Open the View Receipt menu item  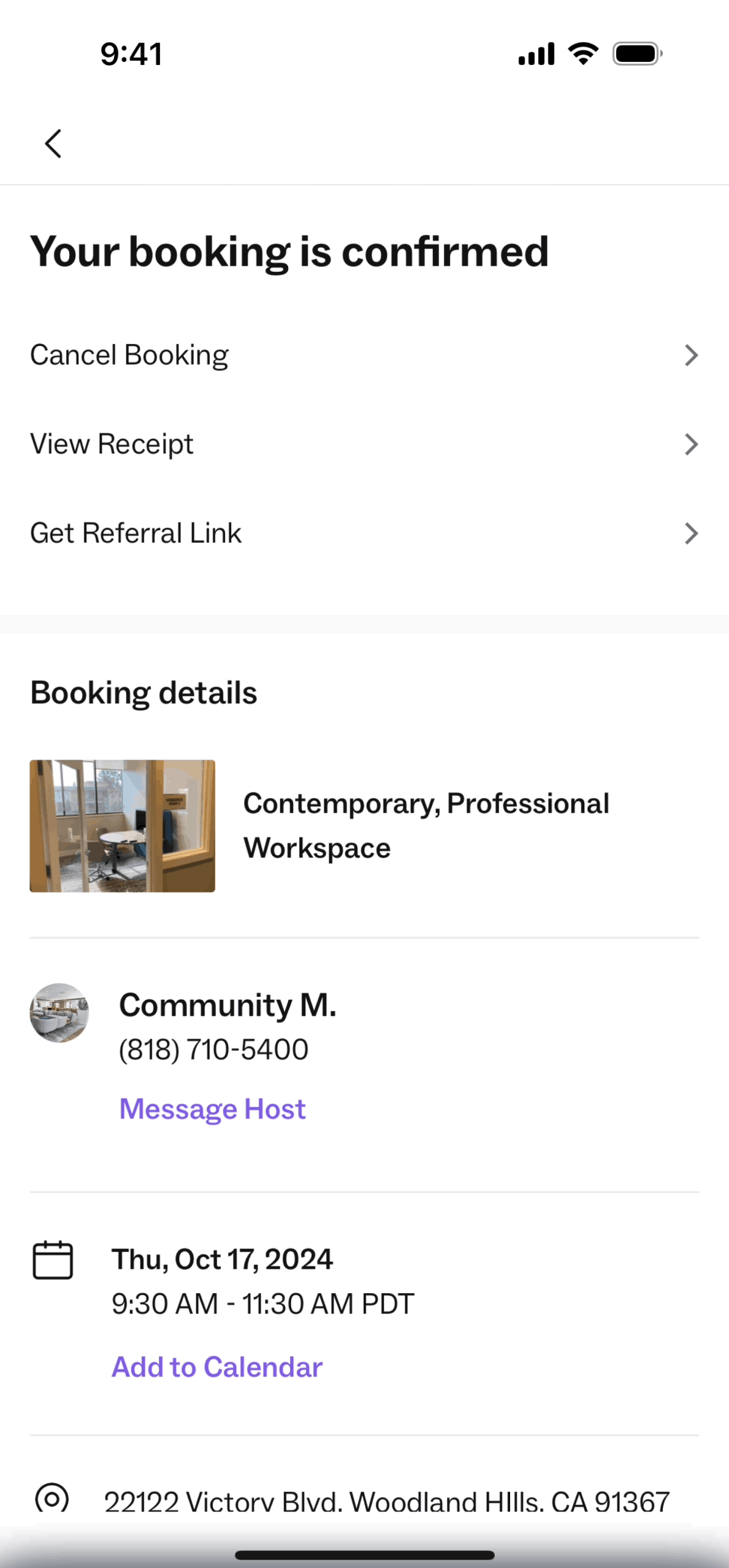pos(112,444)
